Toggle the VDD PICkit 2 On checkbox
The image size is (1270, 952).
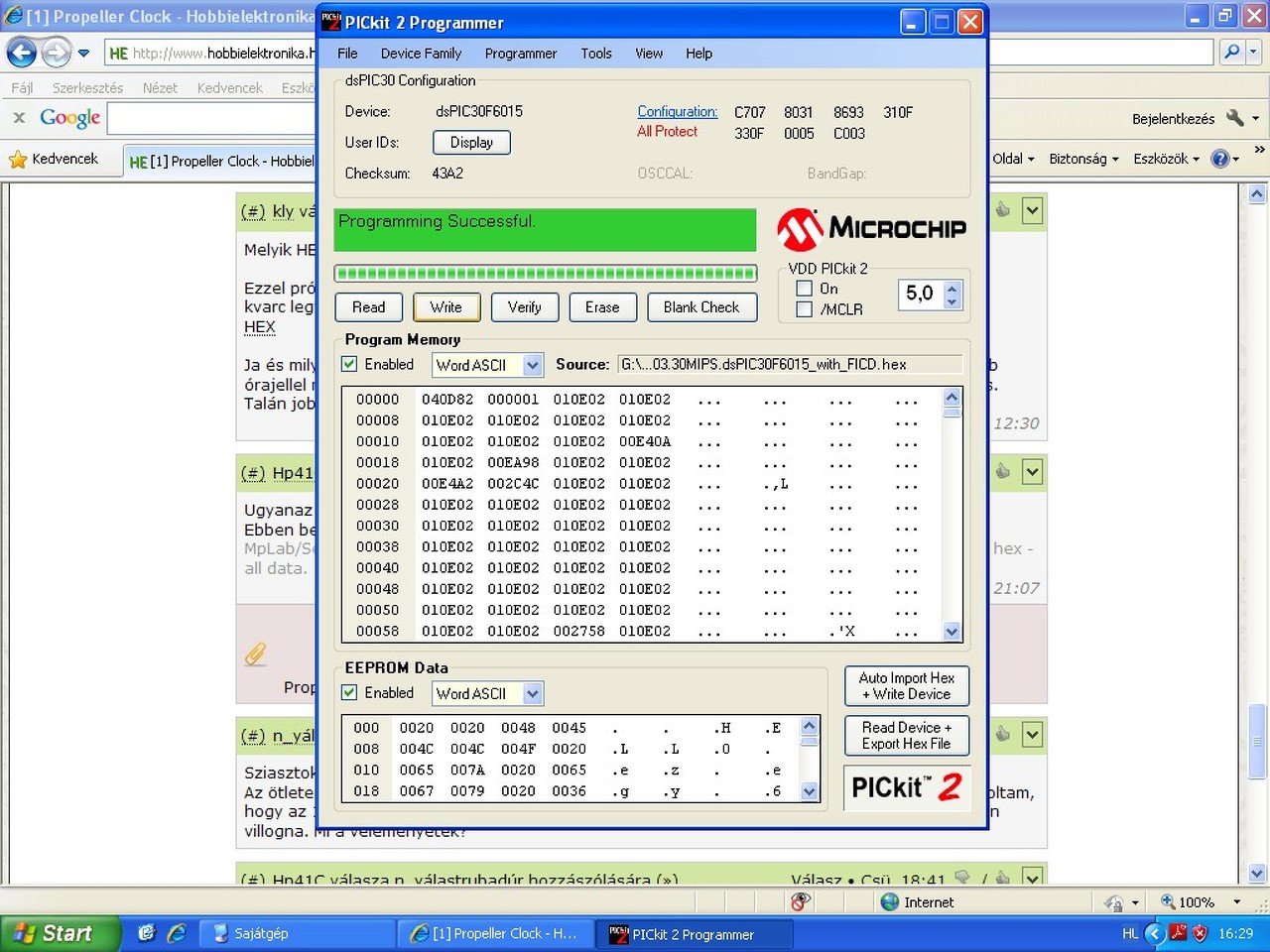coord(805,289)
